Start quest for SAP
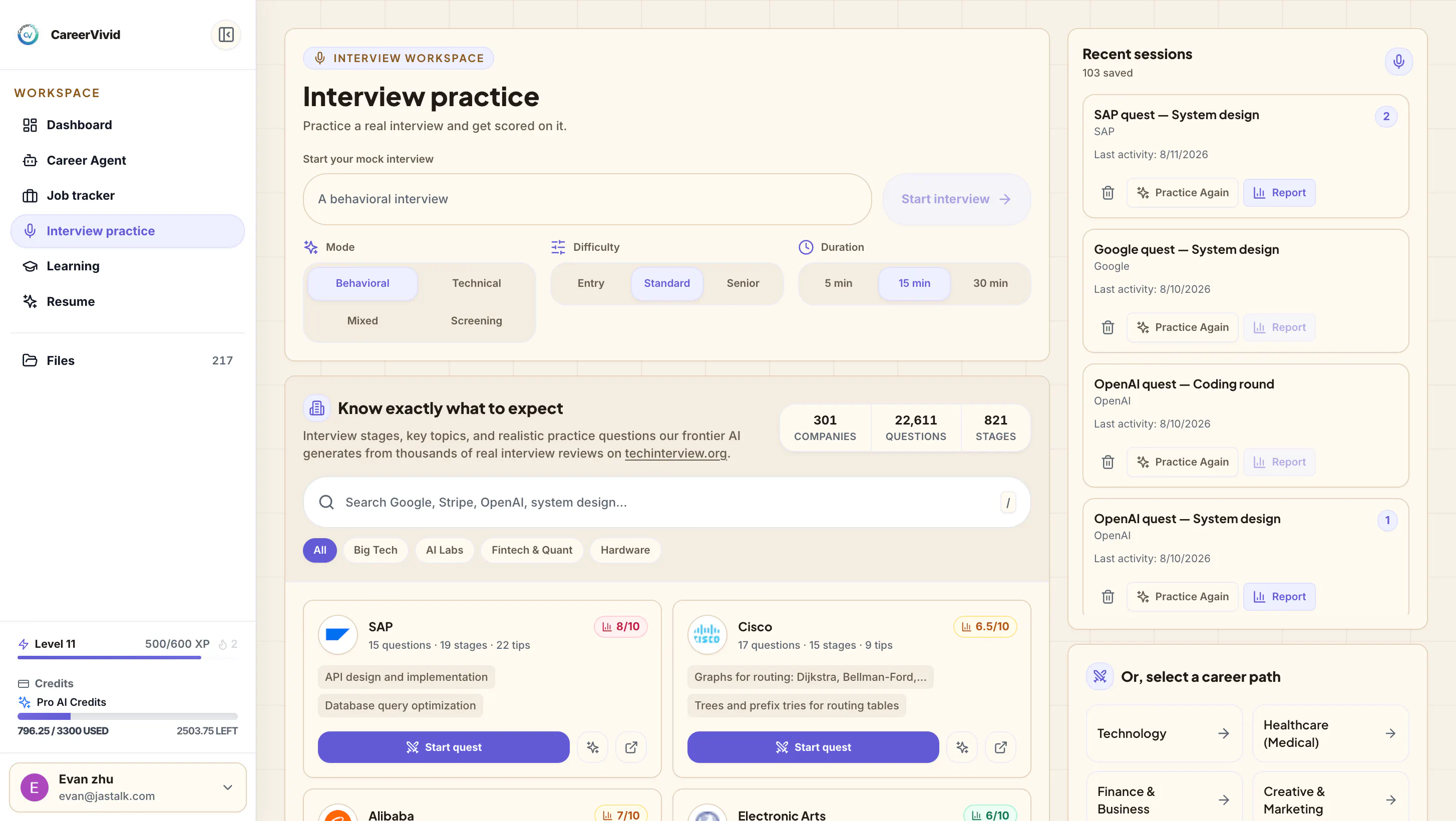 click(444, 747)
